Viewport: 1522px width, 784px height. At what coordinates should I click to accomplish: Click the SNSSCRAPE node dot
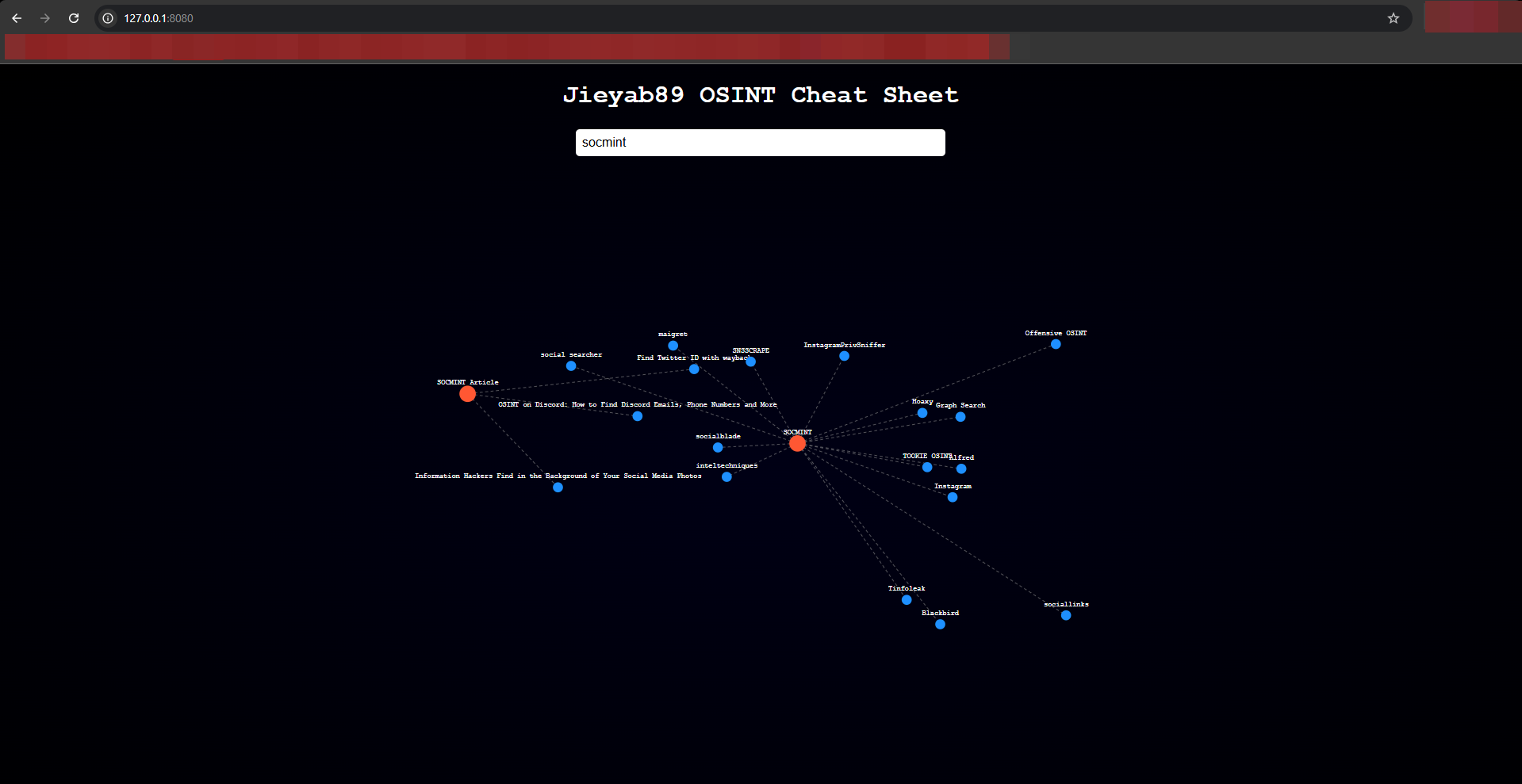tap(750, 362)
